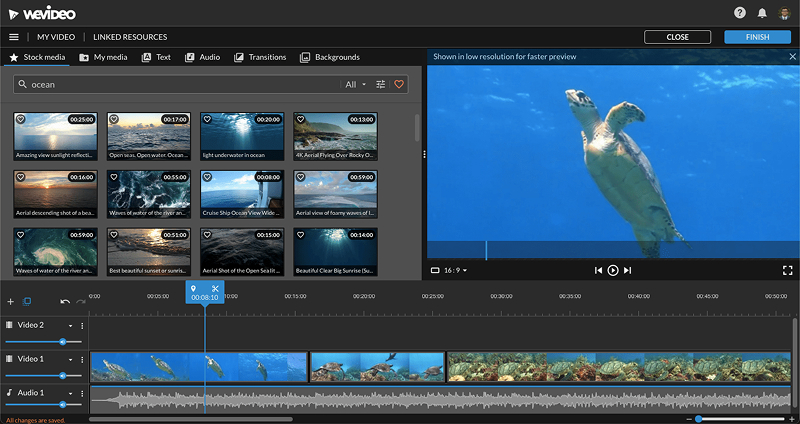Expand the Video 1 track dropdown arrow
Screen dimensions: 800x424
click(70, 358)
